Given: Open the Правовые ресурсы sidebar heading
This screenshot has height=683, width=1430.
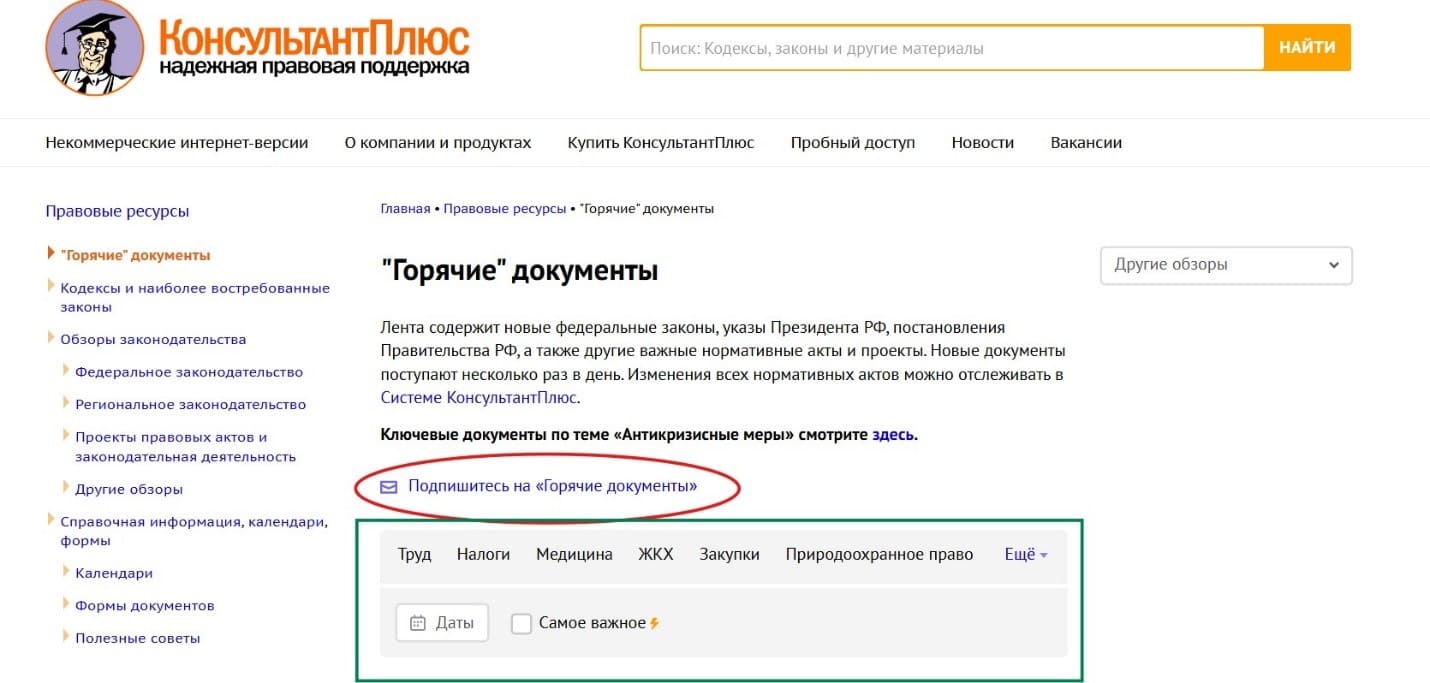Looking at the screenshot, I should pyautogui.click(x=117, y=211).
